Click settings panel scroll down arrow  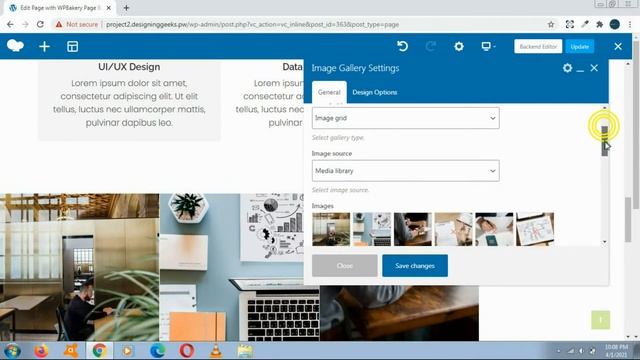tap(604, 242)
